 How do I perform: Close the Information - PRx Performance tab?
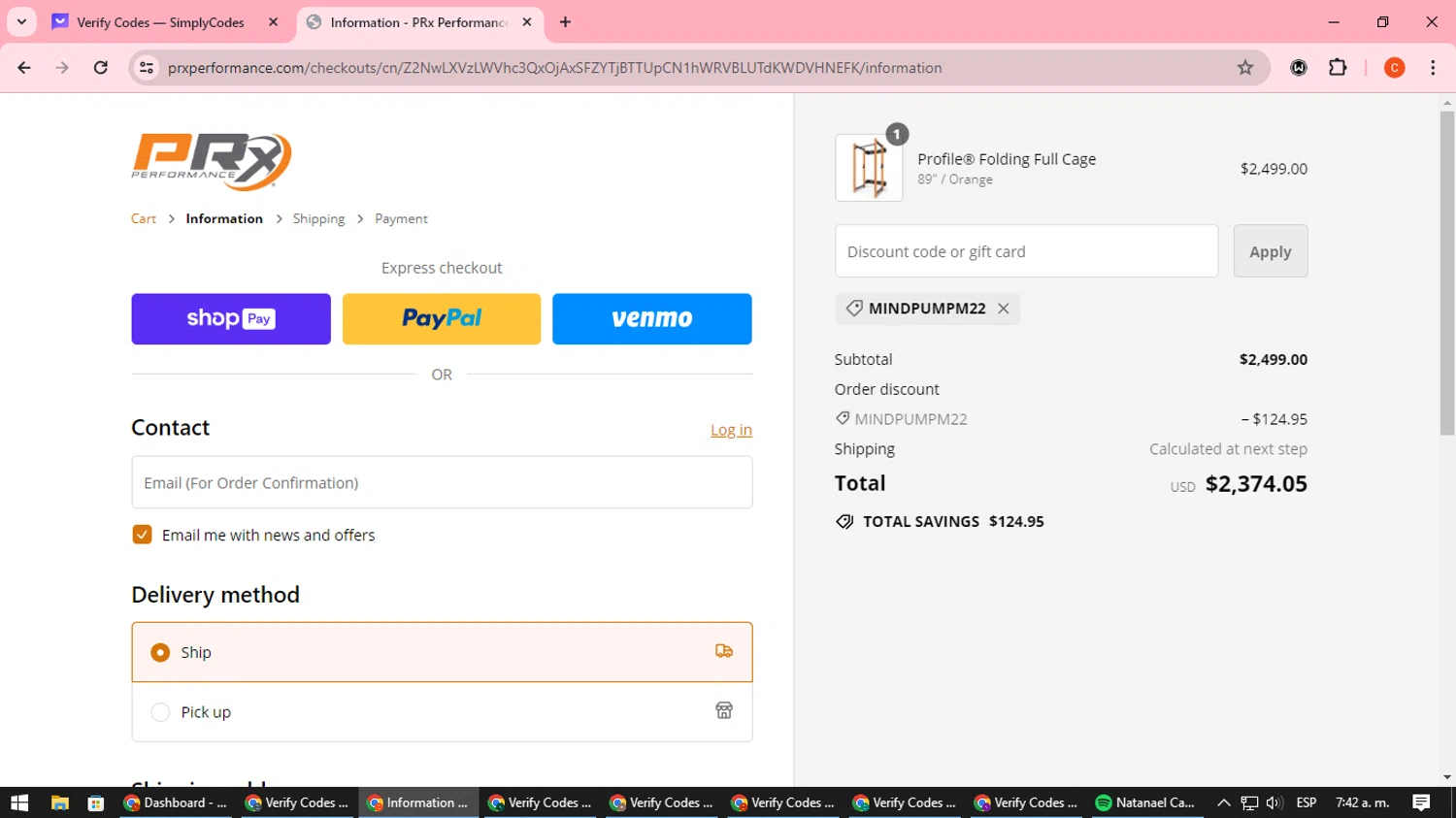527,22
